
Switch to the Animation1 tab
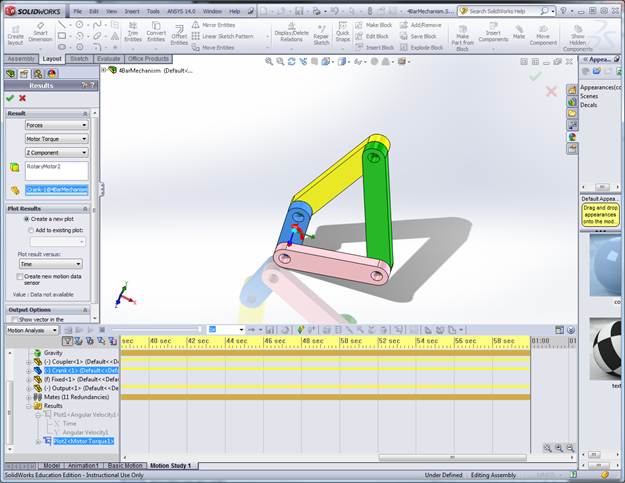(x=83, y=465)
